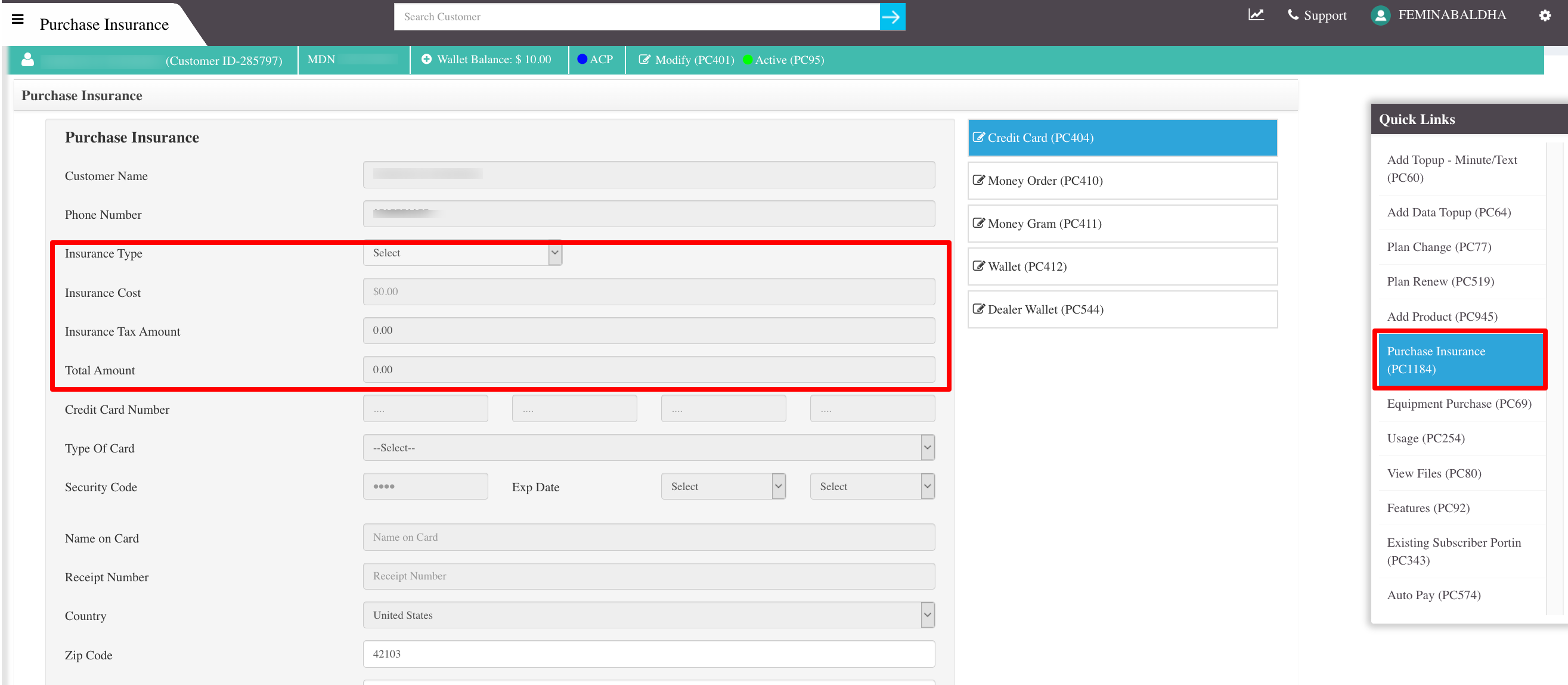Open the Exp Date month dropdown
1568x685 pixels.
click(x=723, y=487)
